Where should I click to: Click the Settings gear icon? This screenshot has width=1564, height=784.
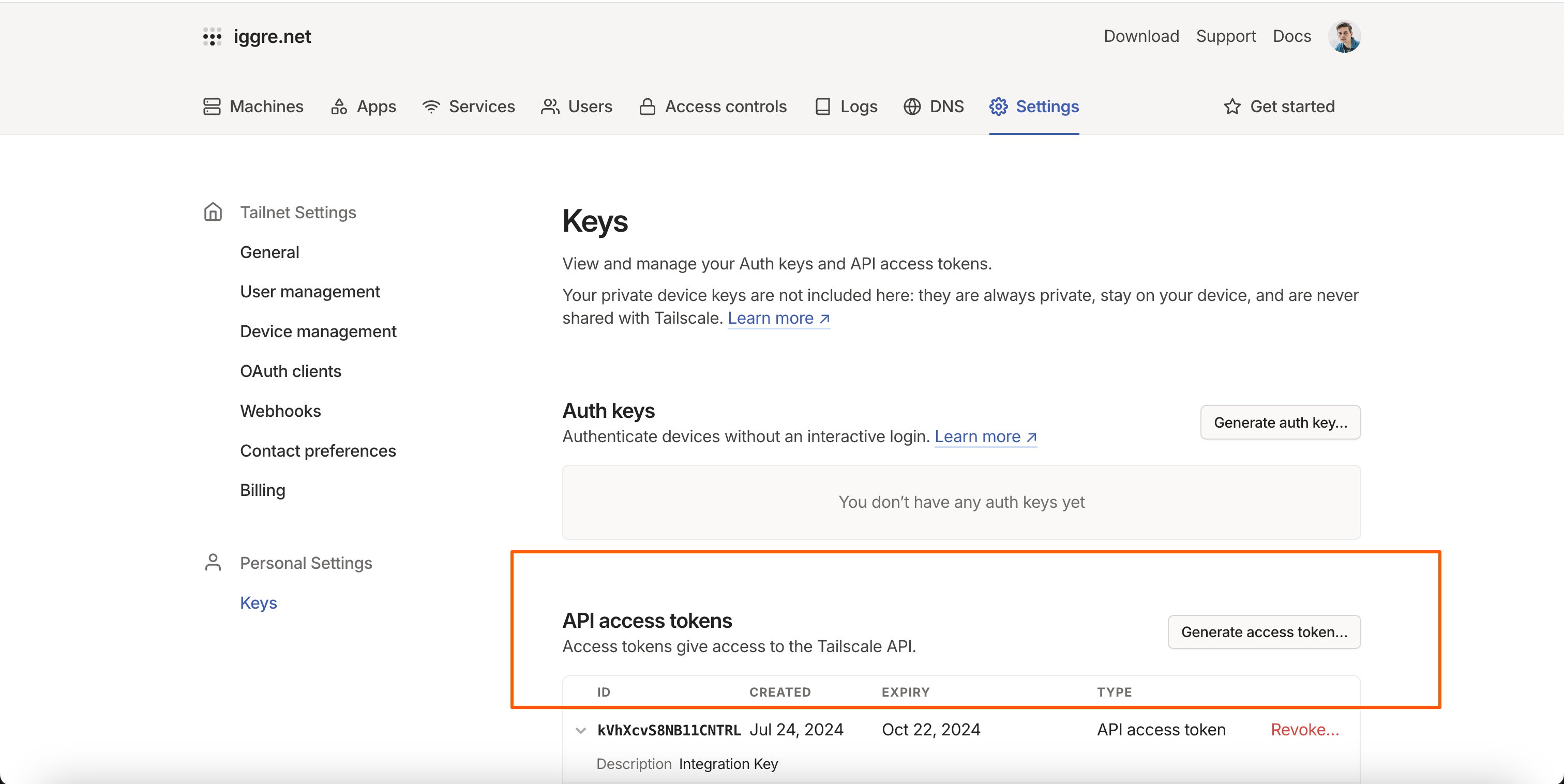click(x=998, y=106)
